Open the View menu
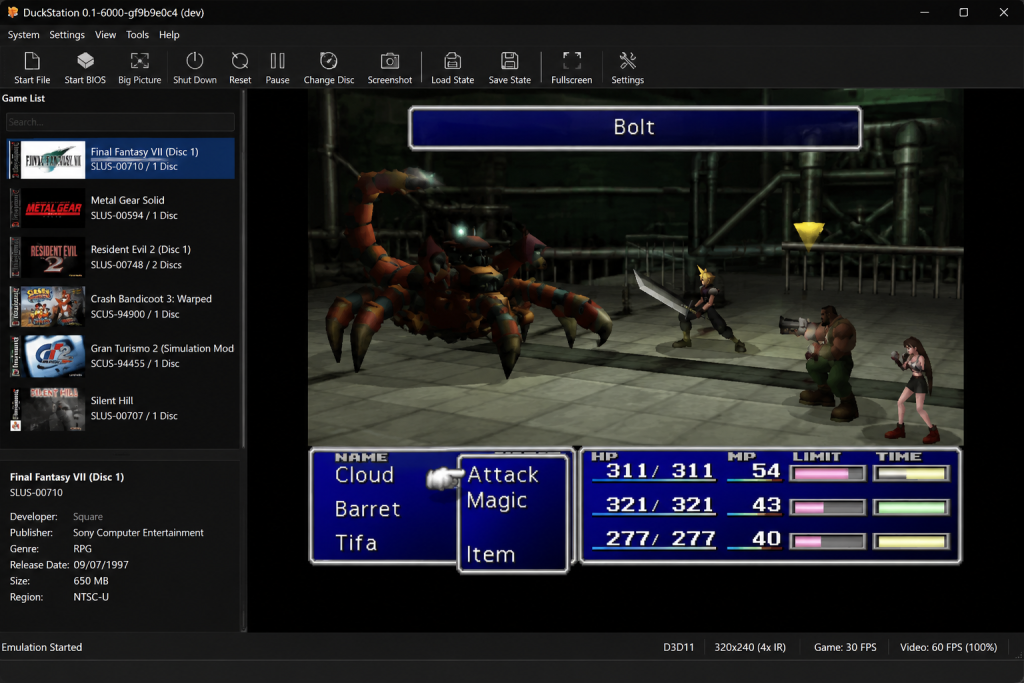This screenshot has height=683, width=1024. point(105,35)
